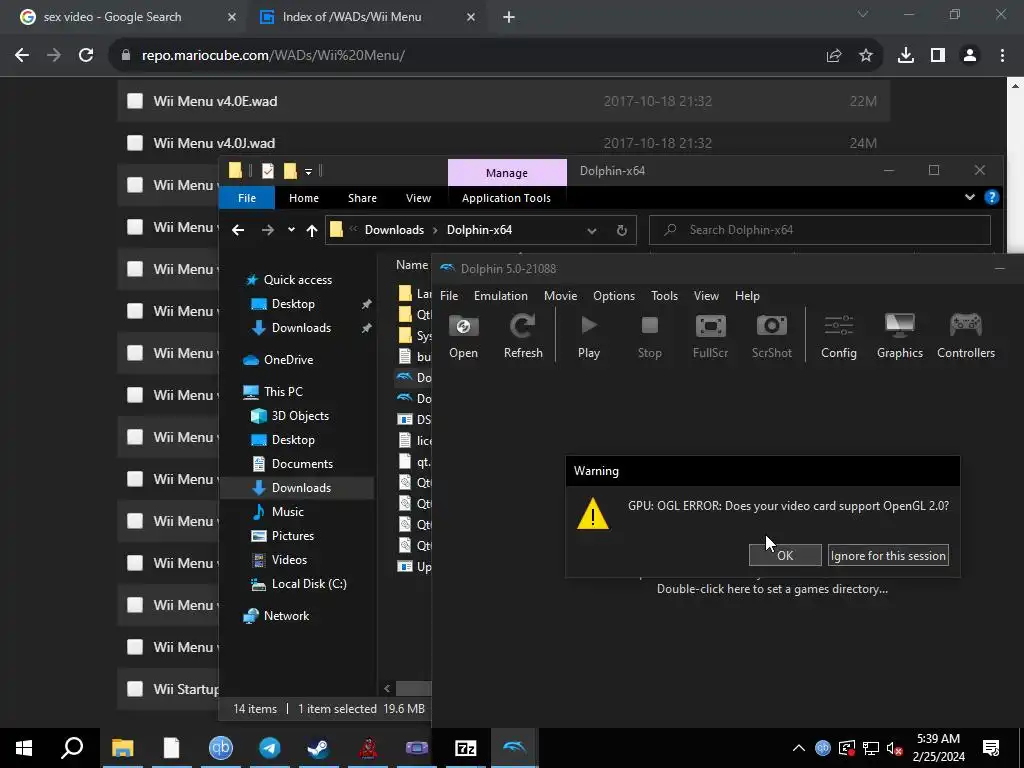
Task: Click the Dolphin Open toolbar icon
Action: 463,336
